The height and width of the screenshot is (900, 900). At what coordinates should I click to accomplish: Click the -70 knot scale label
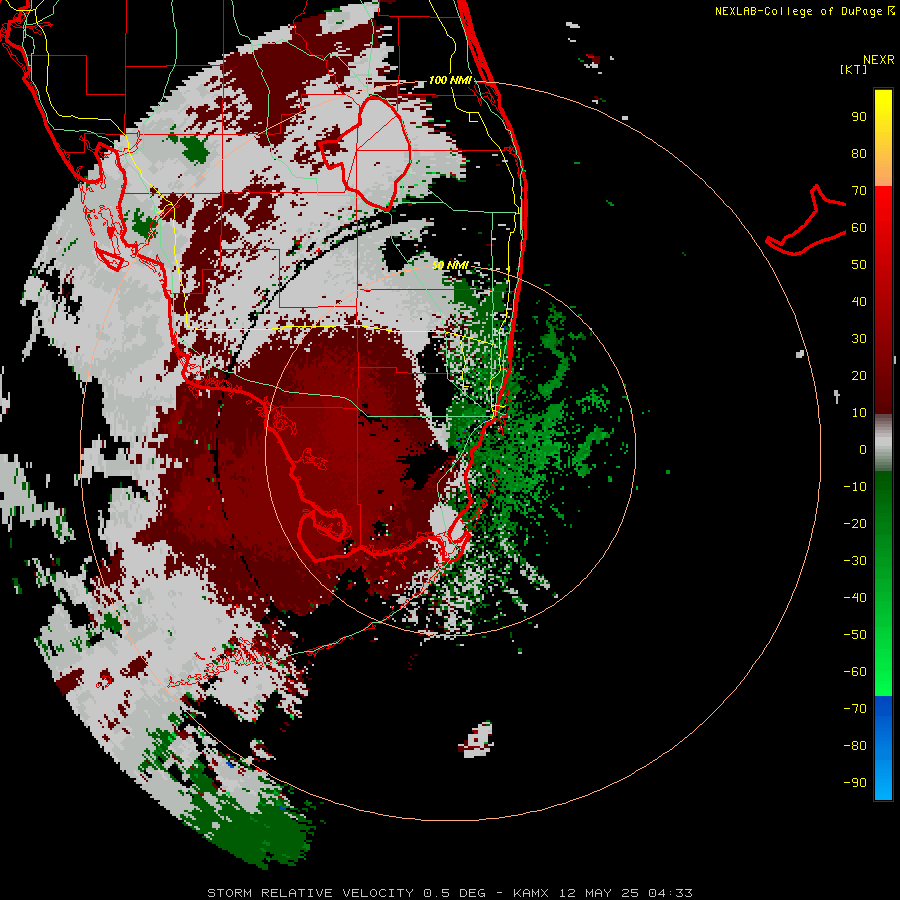[855, 709]
